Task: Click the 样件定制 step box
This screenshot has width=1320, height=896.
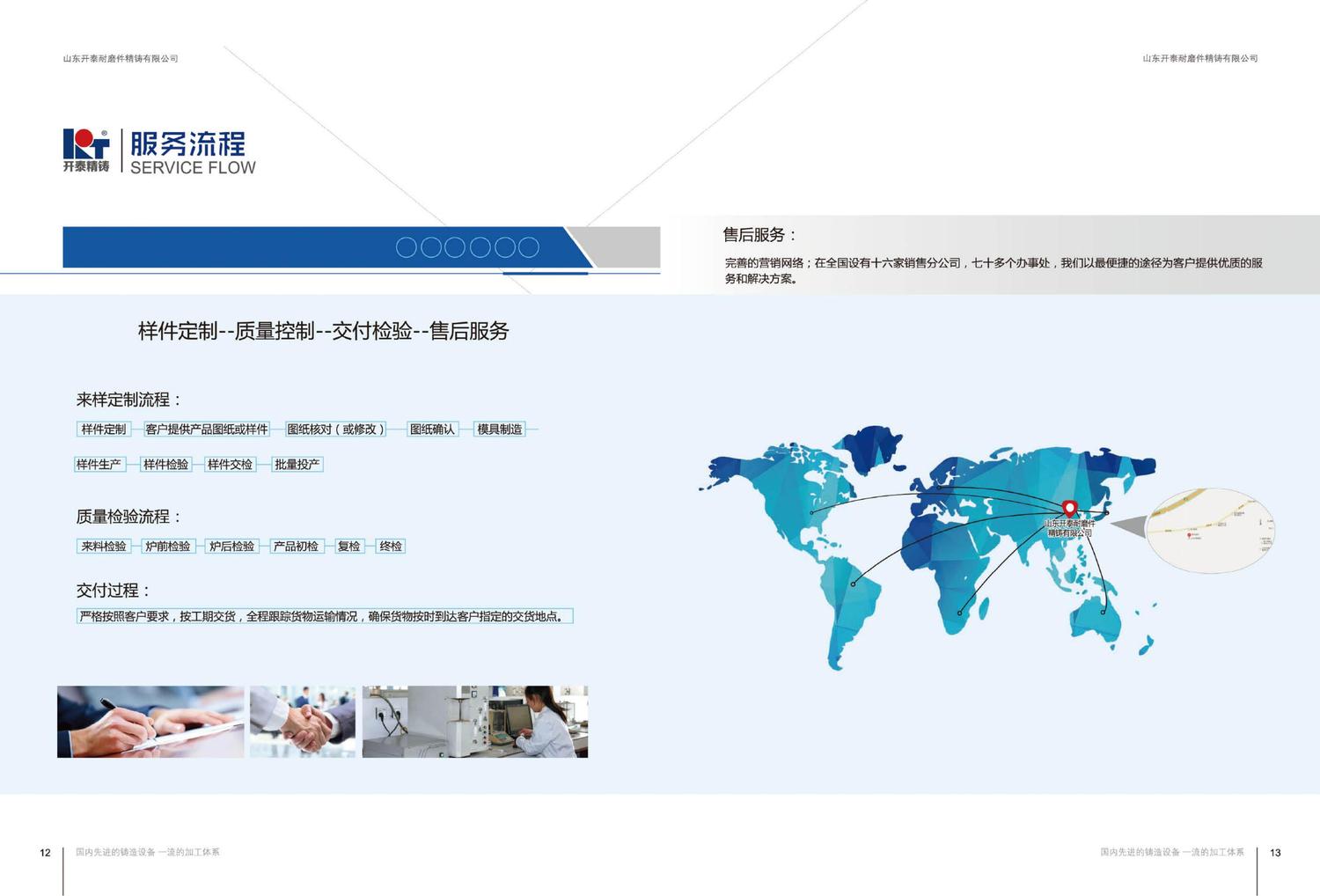Action: (x=104, y=430)
